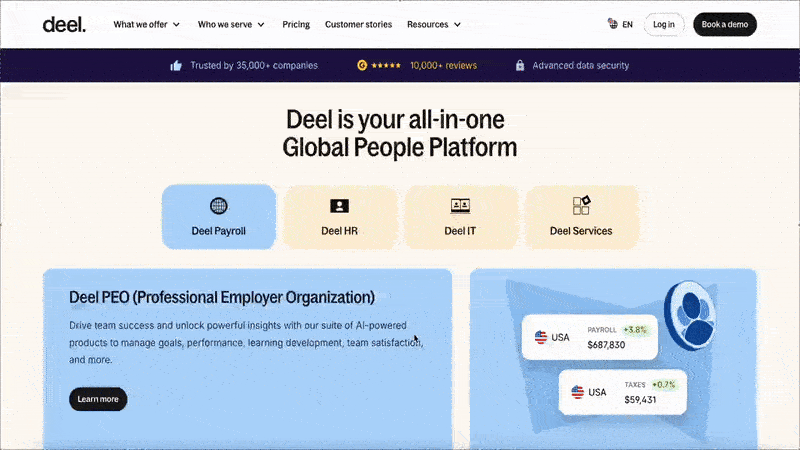Click the Deel Payroll globe icon
The height and width of the screenshot is (450, 800).
[x=219, y=206]
